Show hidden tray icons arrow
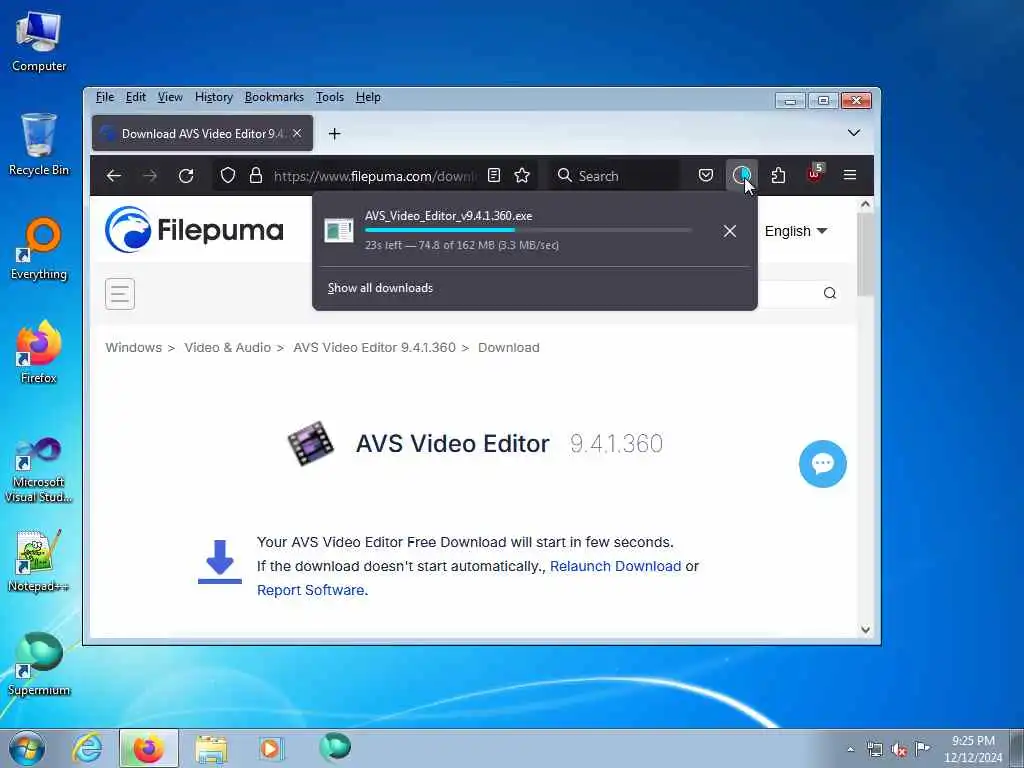This screenshot has height=768, width=1024. point(850,749)
